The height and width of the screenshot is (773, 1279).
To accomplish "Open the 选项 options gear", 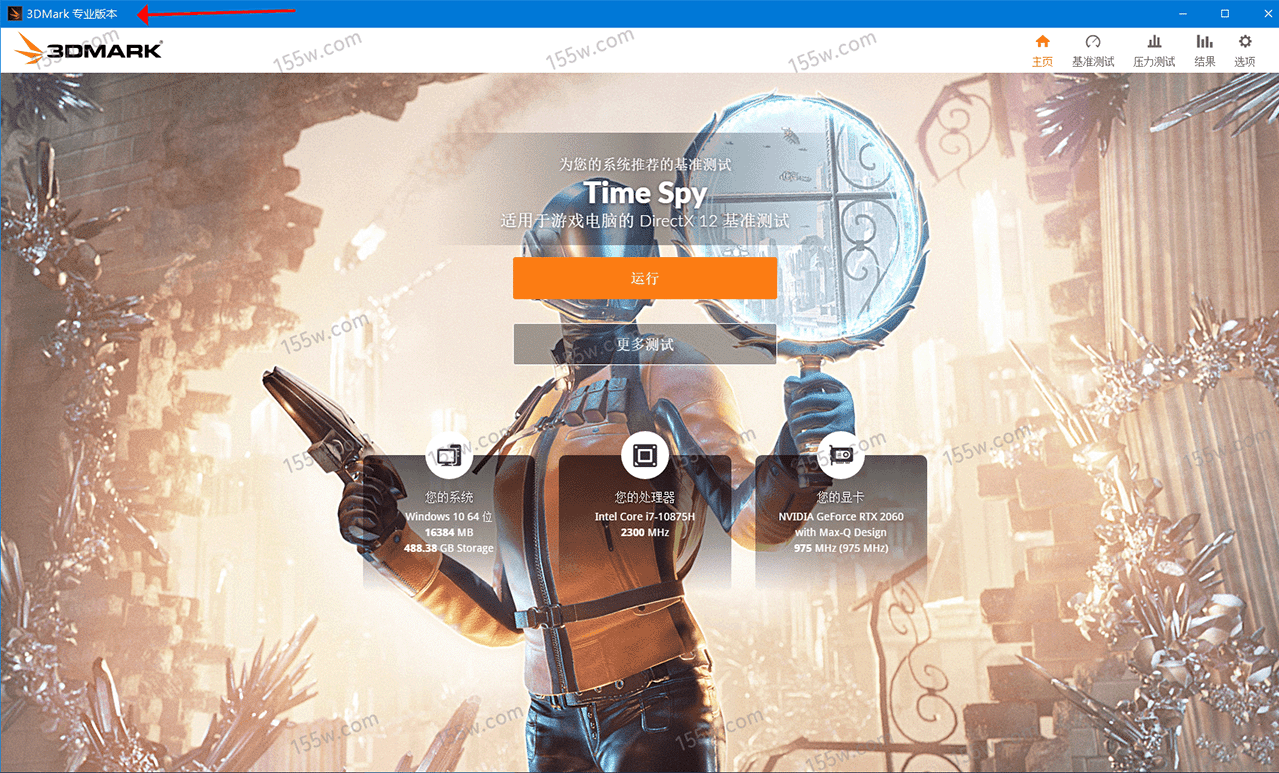I will 1245,50.
